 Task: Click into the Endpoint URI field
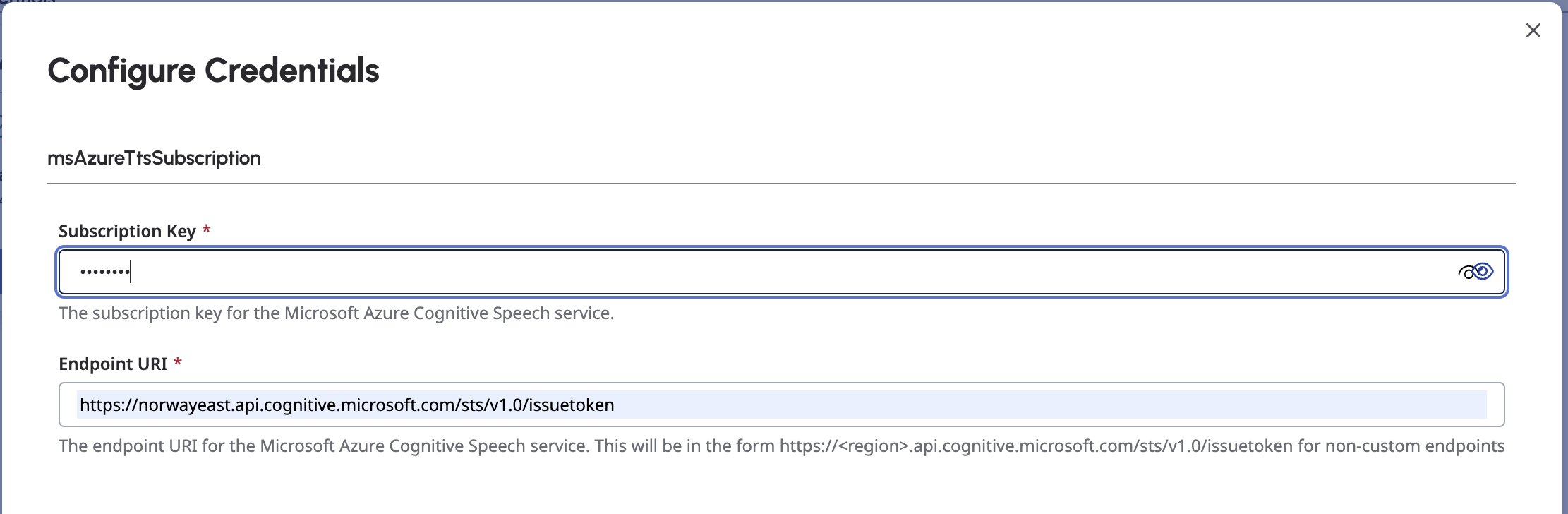click(x=988, y=405)
